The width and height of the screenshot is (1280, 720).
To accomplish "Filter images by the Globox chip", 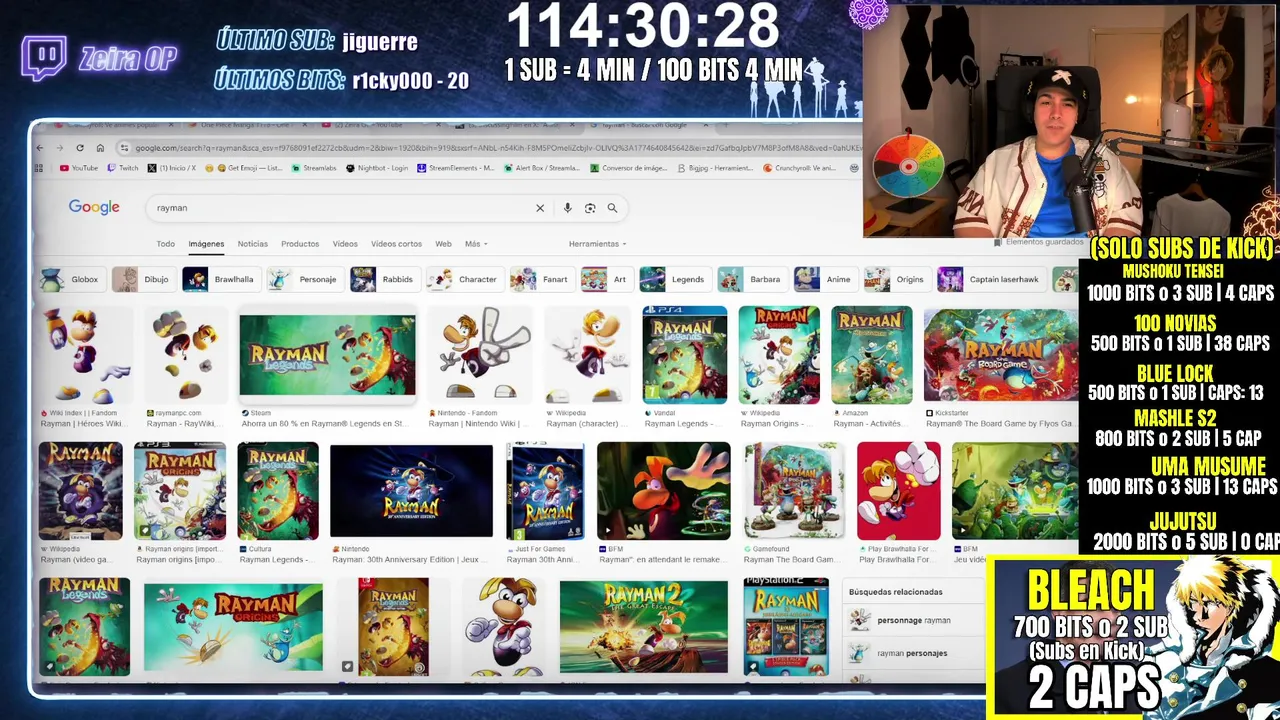I will (71, 280).
